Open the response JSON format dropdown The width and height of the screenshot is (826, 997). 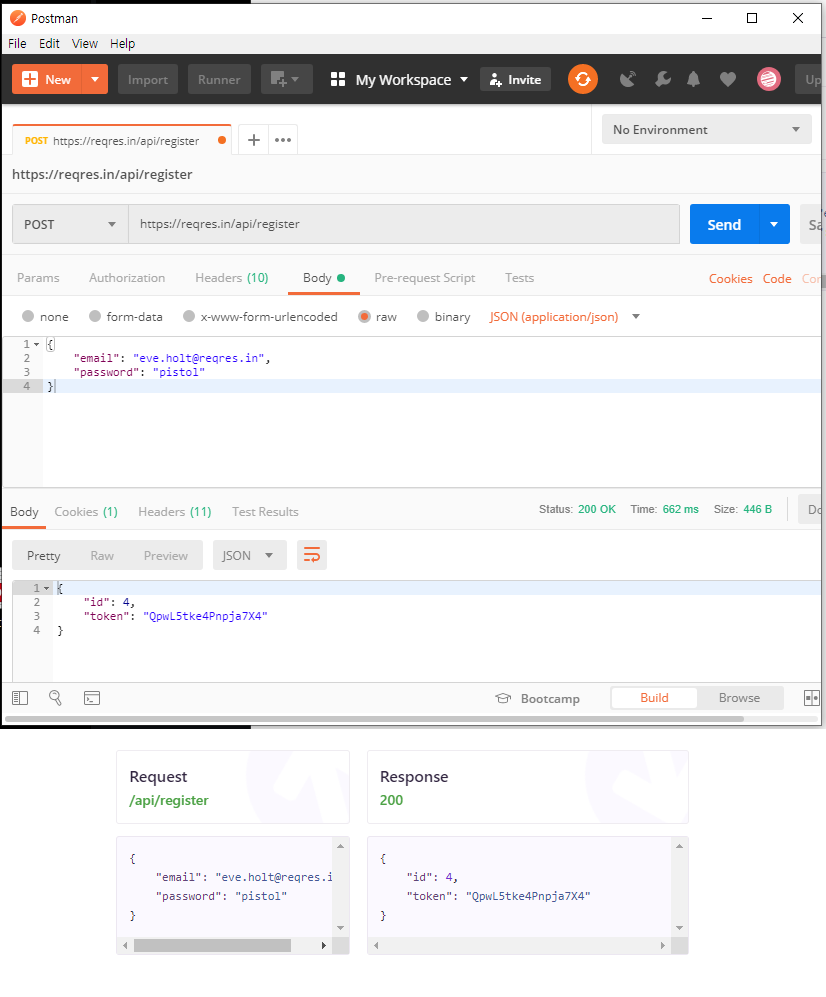click(249, 555)
